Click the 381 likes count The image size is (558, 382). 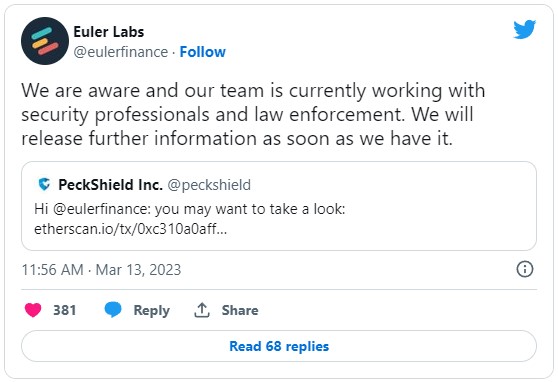click(64, 310)
